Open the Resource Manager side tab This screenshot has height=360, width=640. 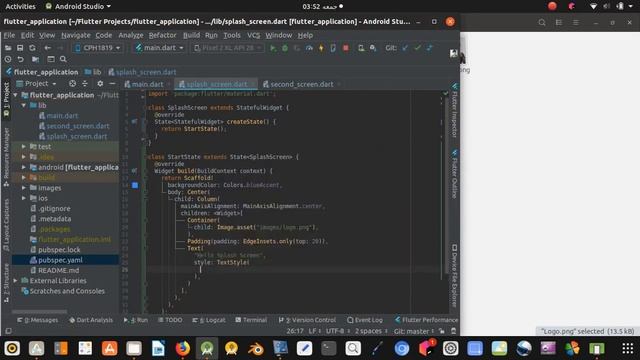(6, 157)
